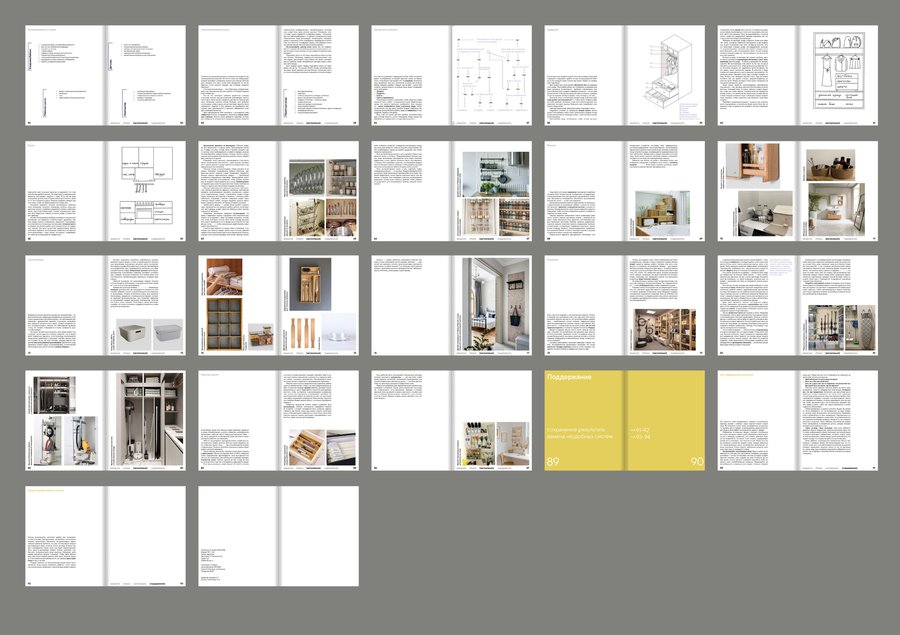Open the spread with hallway doorway photo

coord(451,305)
